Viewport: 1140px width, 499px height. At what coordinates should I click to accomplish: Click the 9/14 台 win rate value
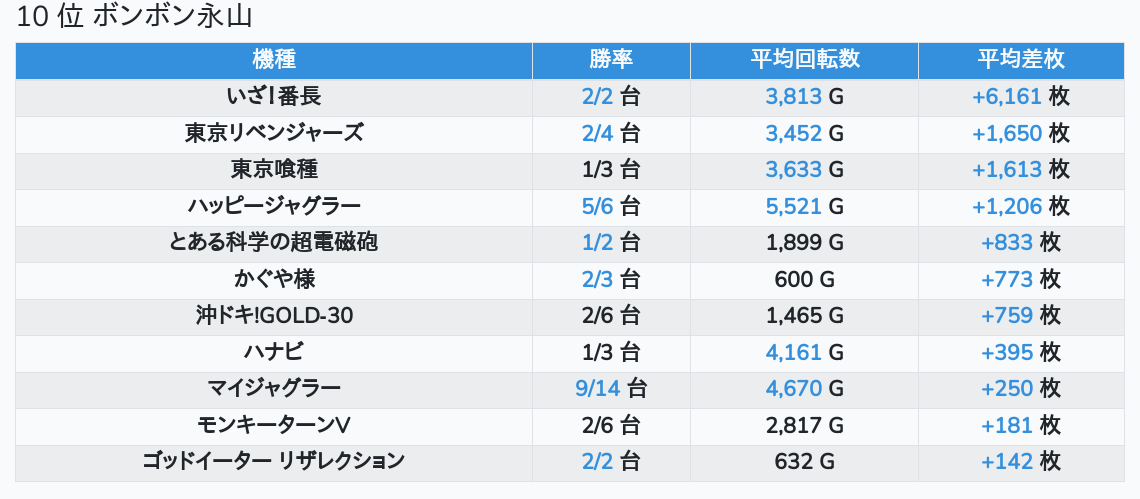coord(611,388)
